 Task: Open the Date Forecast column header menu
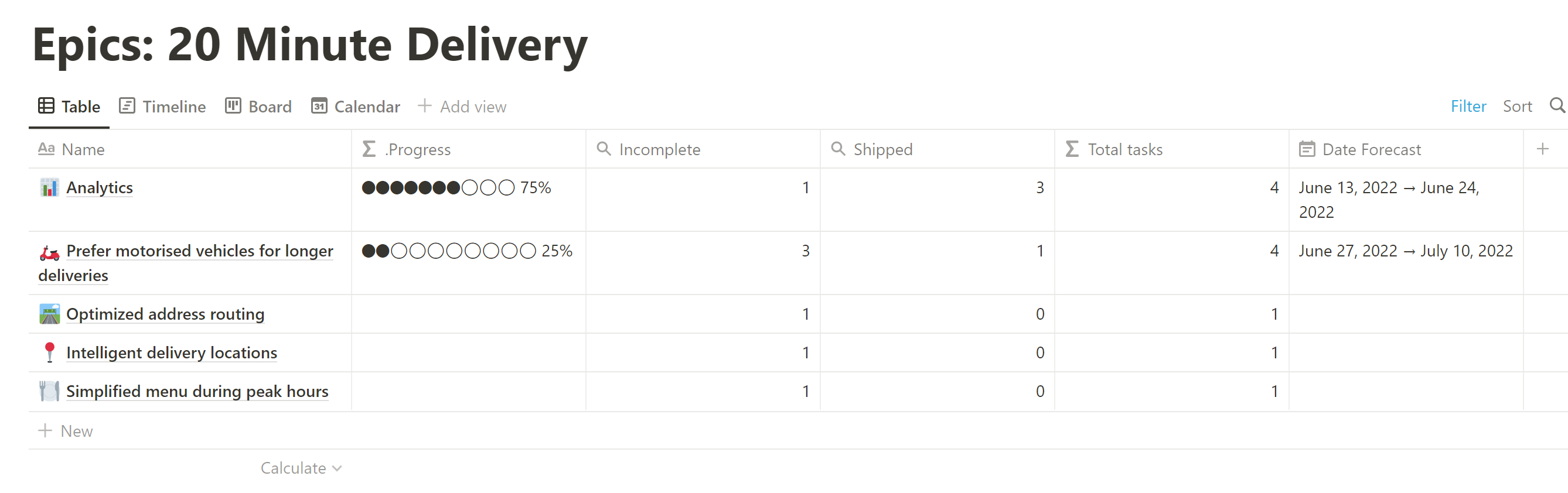coord(1371,149)
